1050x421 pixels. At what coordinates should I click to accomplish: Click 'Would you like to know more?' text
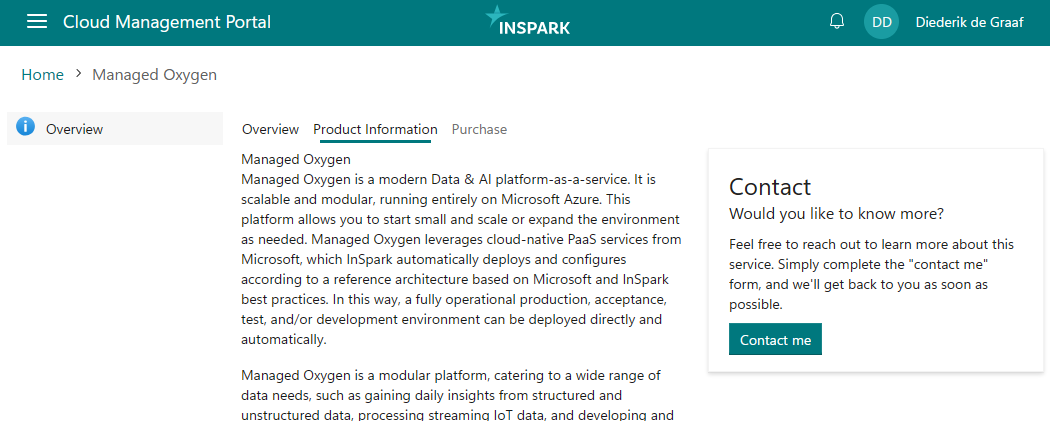click(x=836, y=214)
